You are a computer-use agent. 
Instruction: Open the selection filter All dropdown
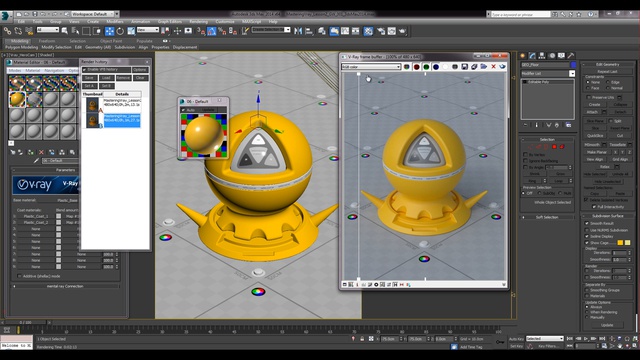(x=48, y=30)
